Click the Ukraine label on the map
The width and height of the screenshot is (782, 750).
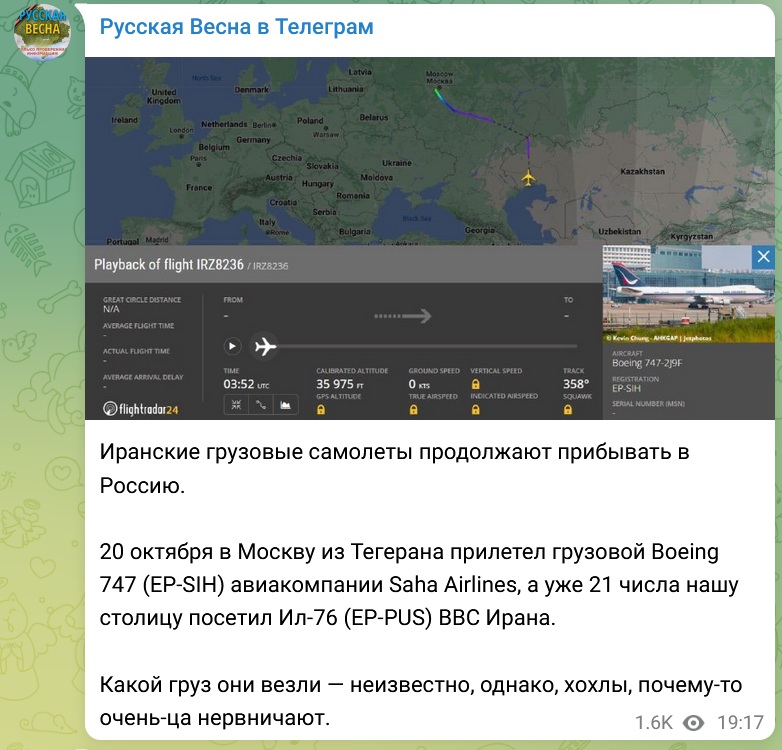coord(396,163)
